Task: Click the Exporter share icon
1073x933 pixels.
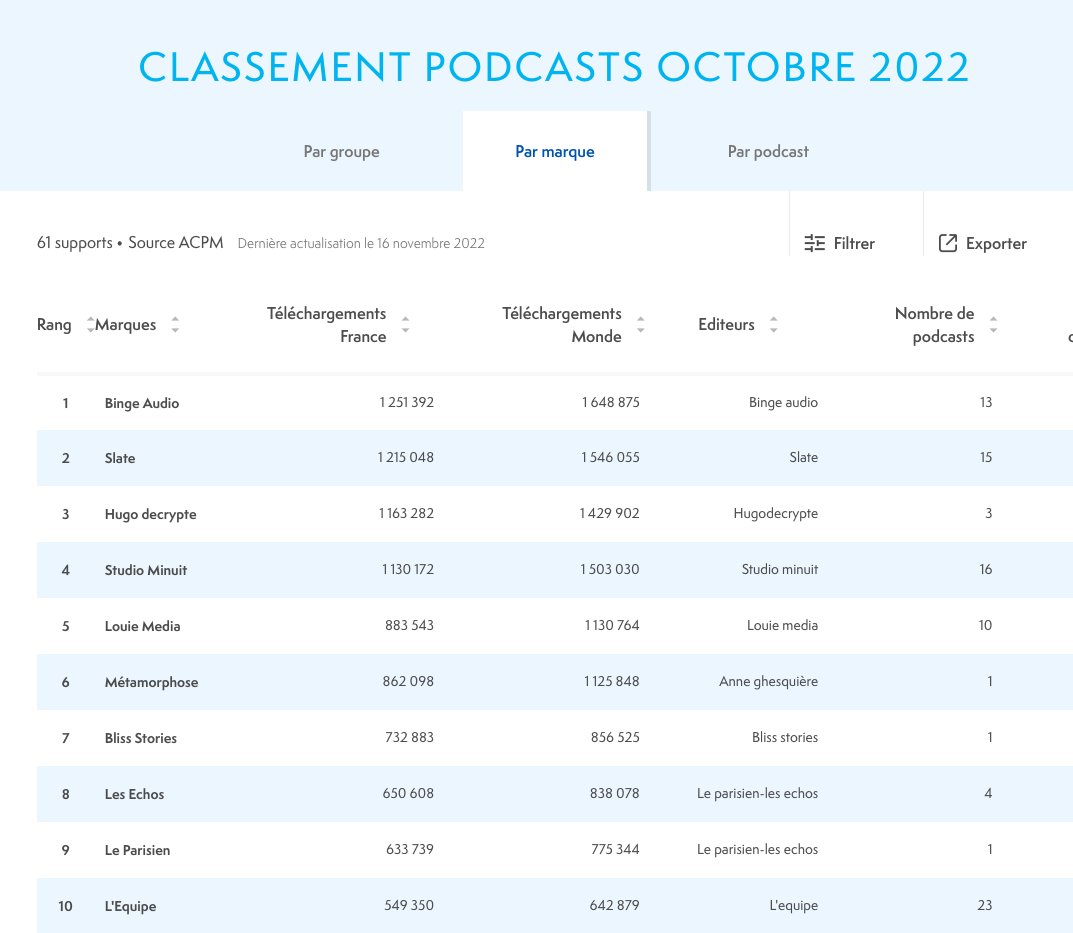Action: (x=948, y=243)
